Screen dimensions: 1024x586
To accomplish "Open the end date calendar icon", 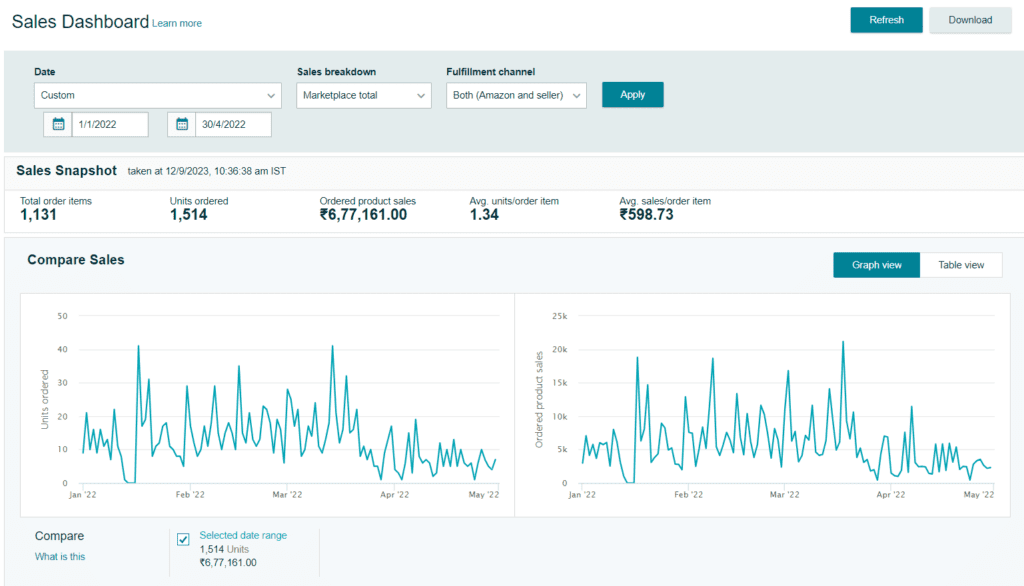I will click(182, 124).
